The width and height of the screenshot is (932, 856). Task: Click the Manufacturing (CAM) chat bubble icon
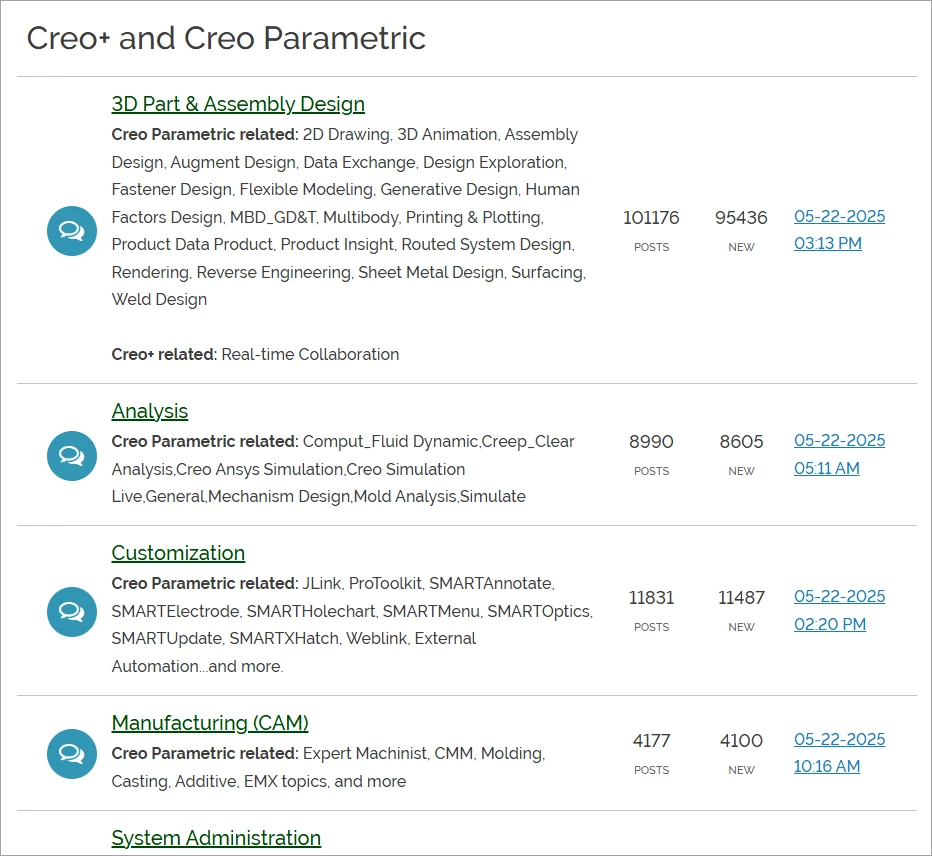(x=72, y=754)
